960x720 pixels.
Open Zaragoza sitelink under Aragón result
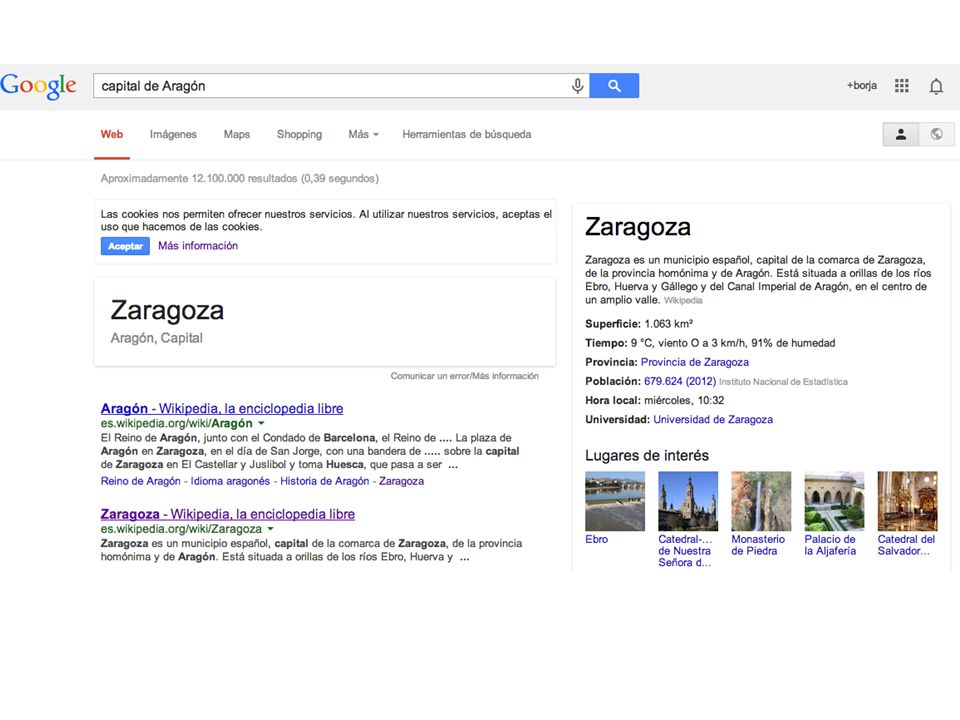click(x=401, y=481)
